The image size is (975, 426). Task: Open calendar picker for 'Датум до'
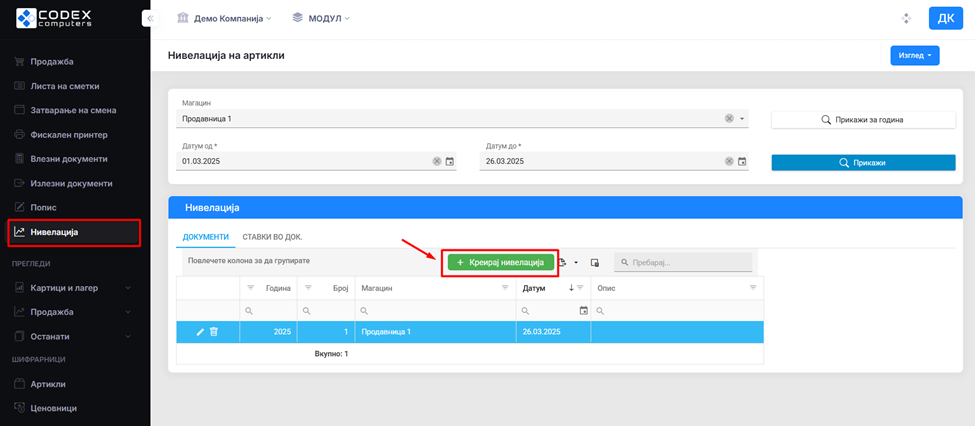741,161
